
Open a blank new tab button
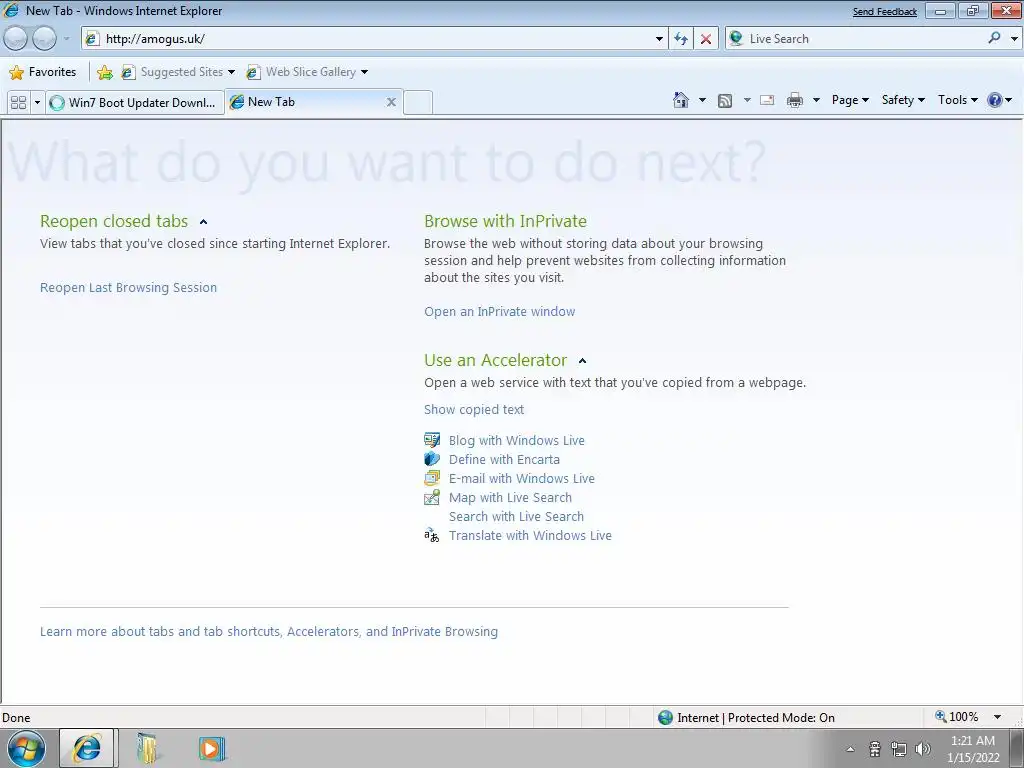click(418, 103)
